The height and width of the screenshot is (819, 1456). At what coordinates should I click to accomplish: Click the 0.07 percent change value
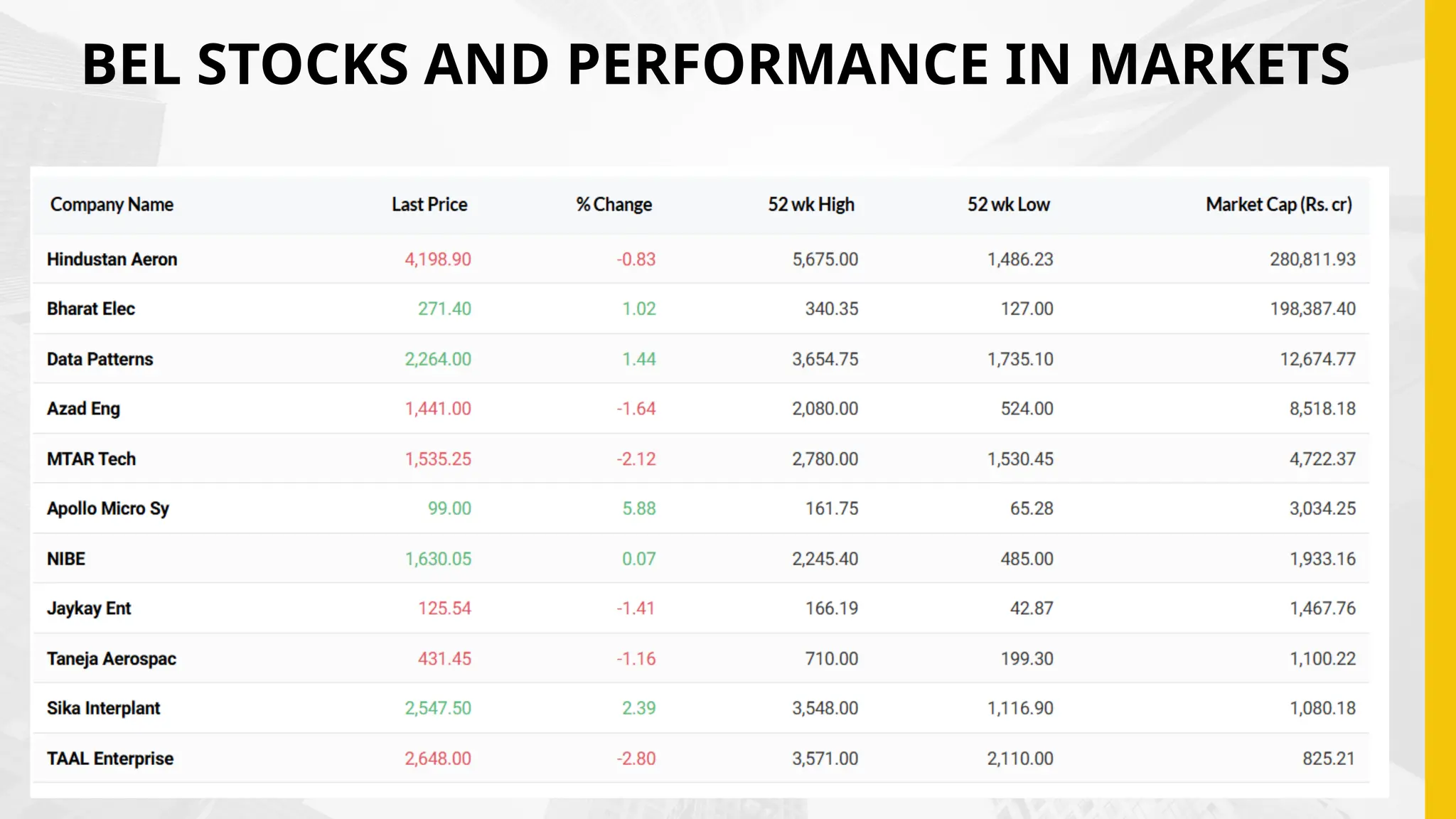639,559
